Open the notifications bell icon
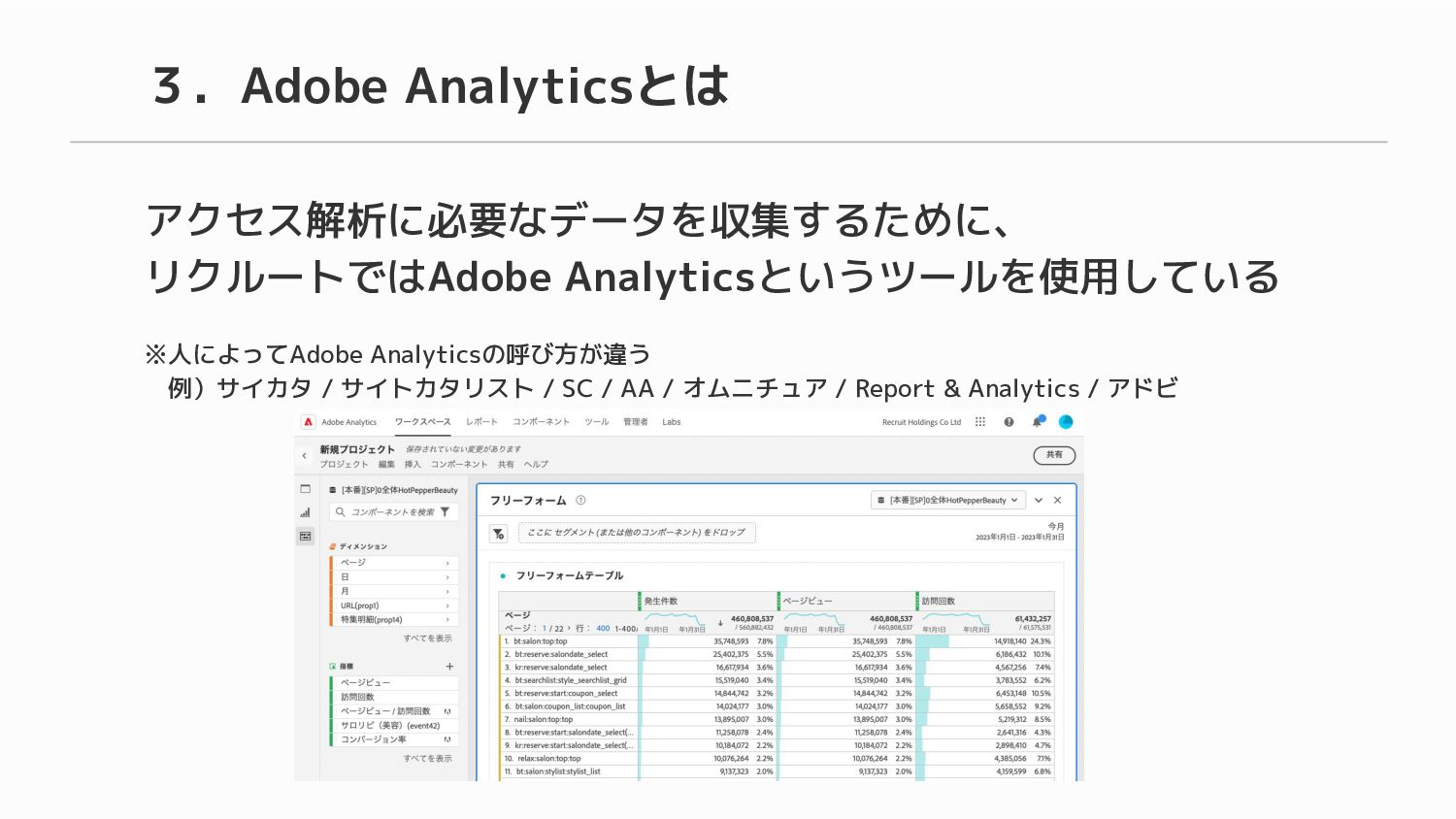The height and width of the screenshot is (819, 1456). click(x=1037, y=422)
